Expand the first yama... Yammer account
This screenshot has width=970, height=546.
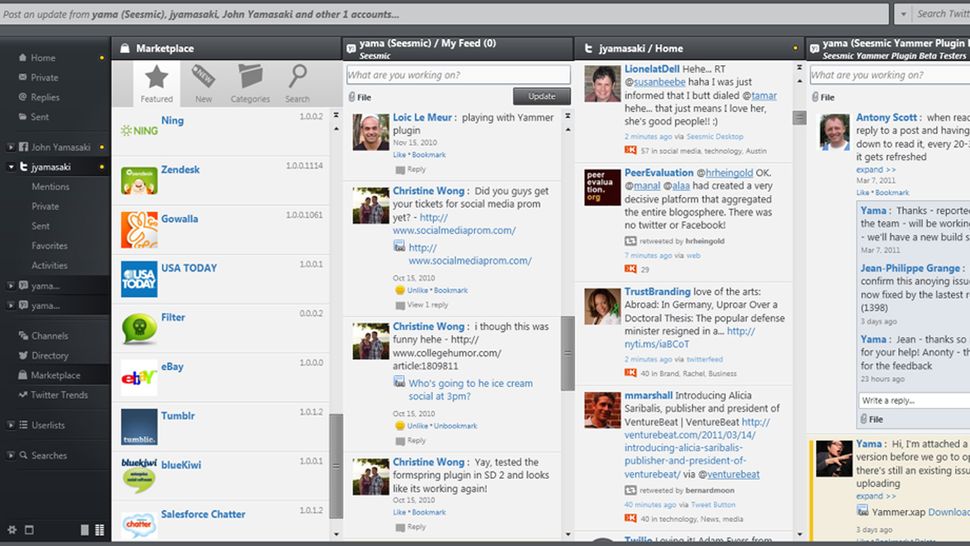11,286
